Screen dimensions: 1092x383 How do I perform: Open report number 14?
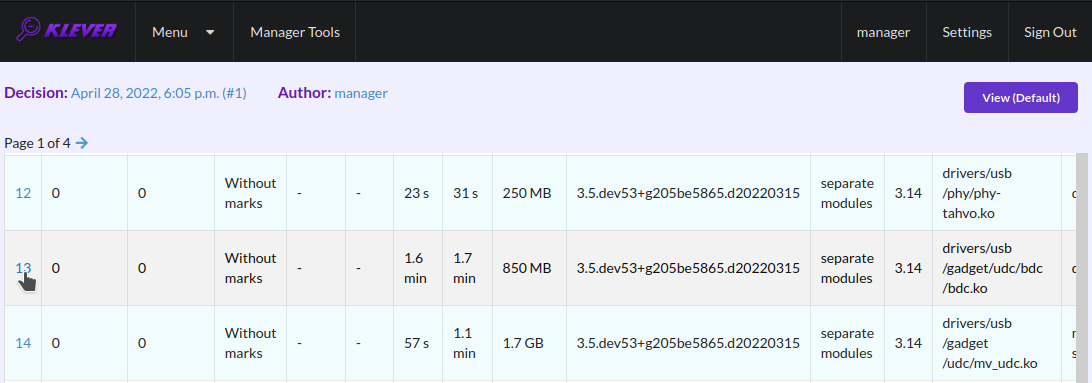(23, 343)
